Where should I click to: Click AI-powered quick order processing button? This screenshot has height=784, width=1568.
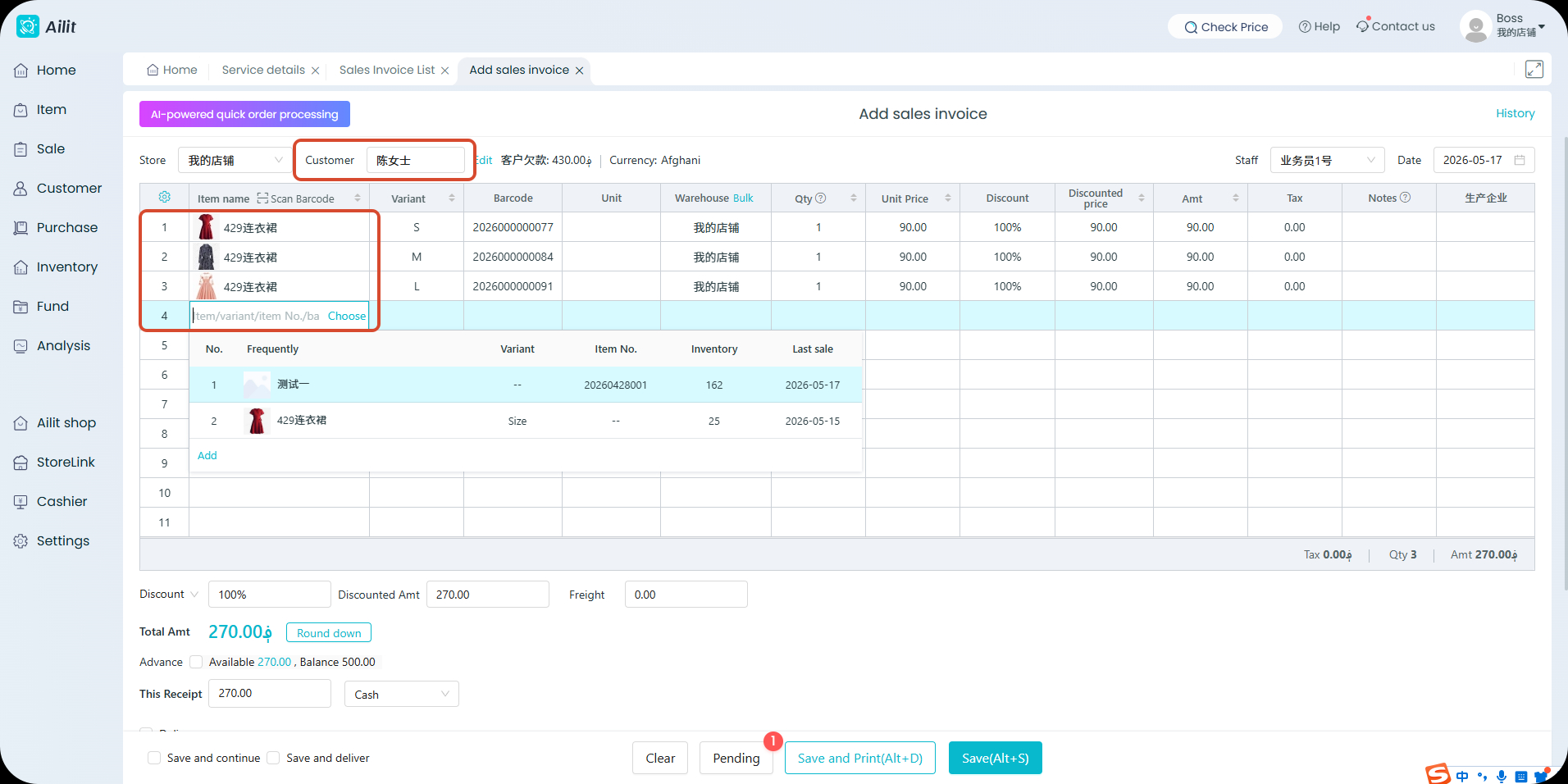244,114
